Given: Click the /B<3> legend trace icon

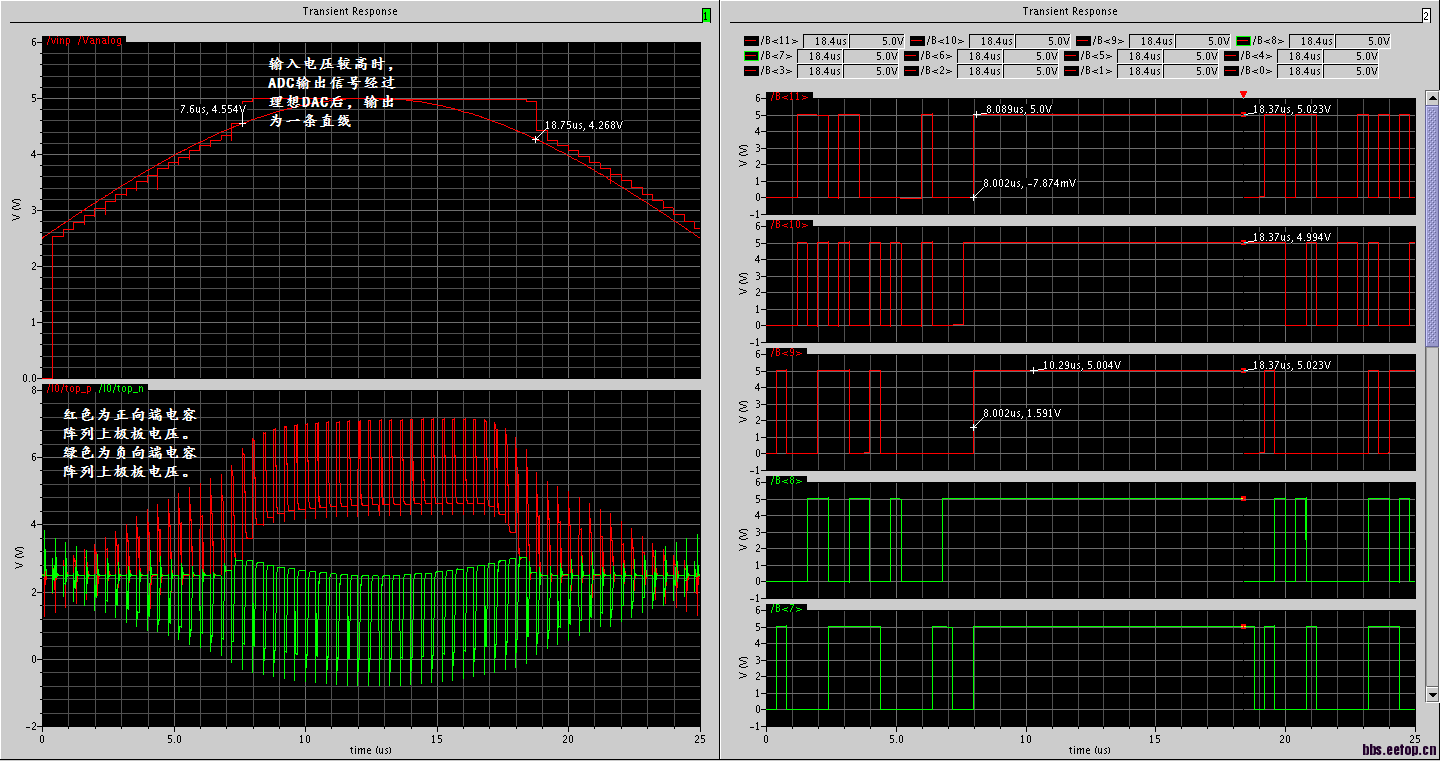Looking at the screenshot, I should [x=751, y=71].
